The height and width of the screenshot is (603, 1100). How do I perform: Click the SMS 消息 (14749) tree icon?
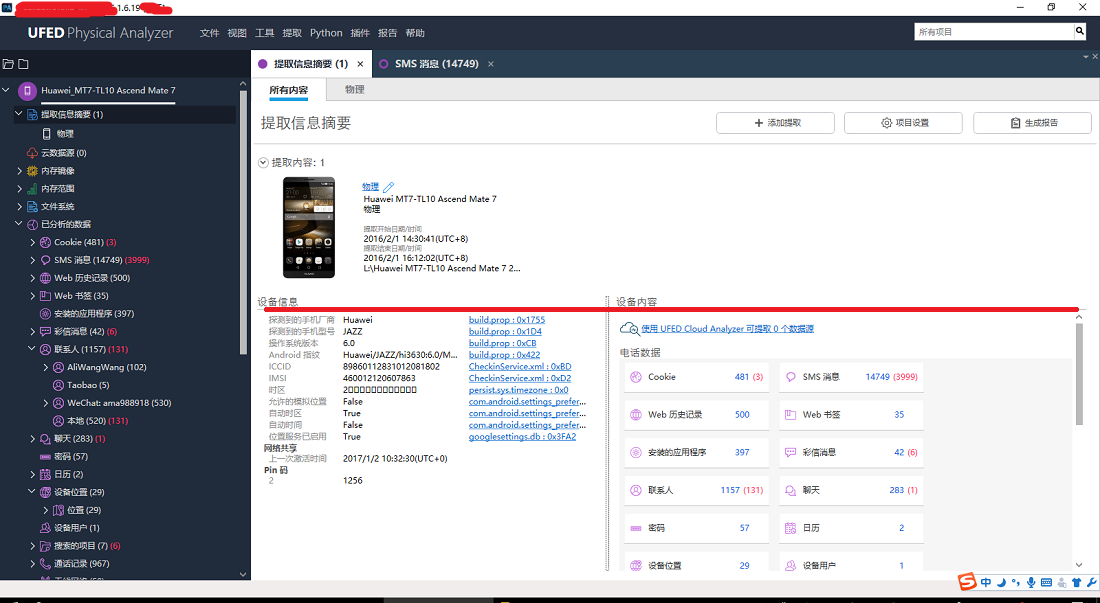tap(46, 260)
